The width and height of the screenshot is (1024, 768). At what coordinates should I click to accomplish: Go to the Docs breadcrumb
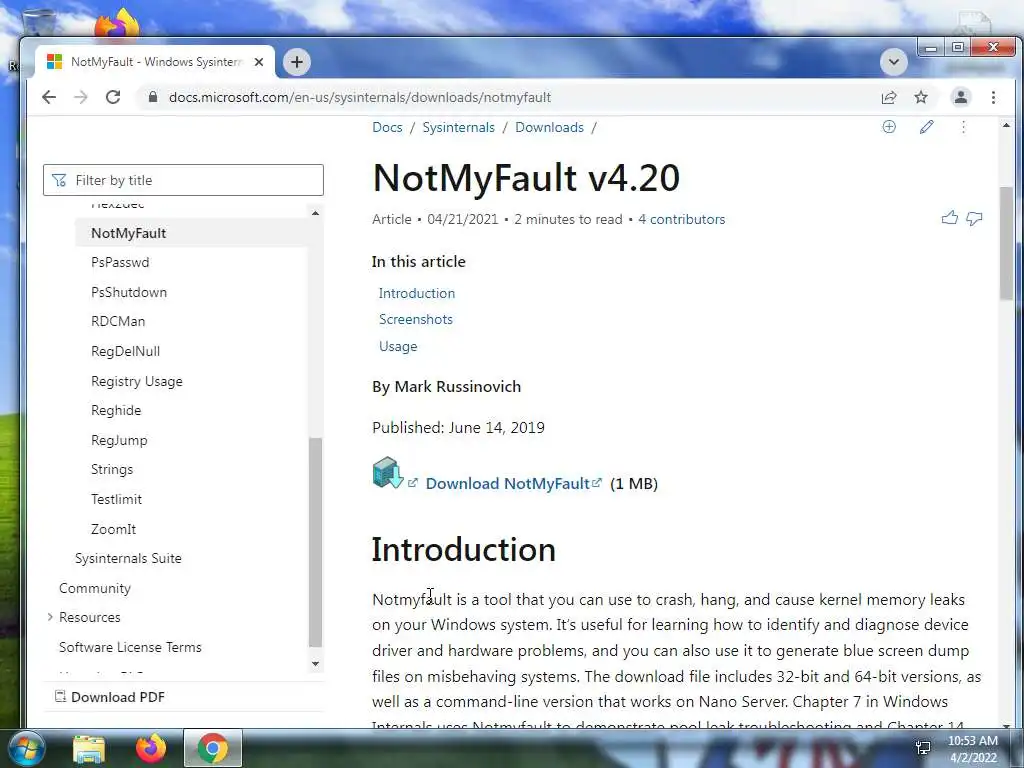pos(387,127)
